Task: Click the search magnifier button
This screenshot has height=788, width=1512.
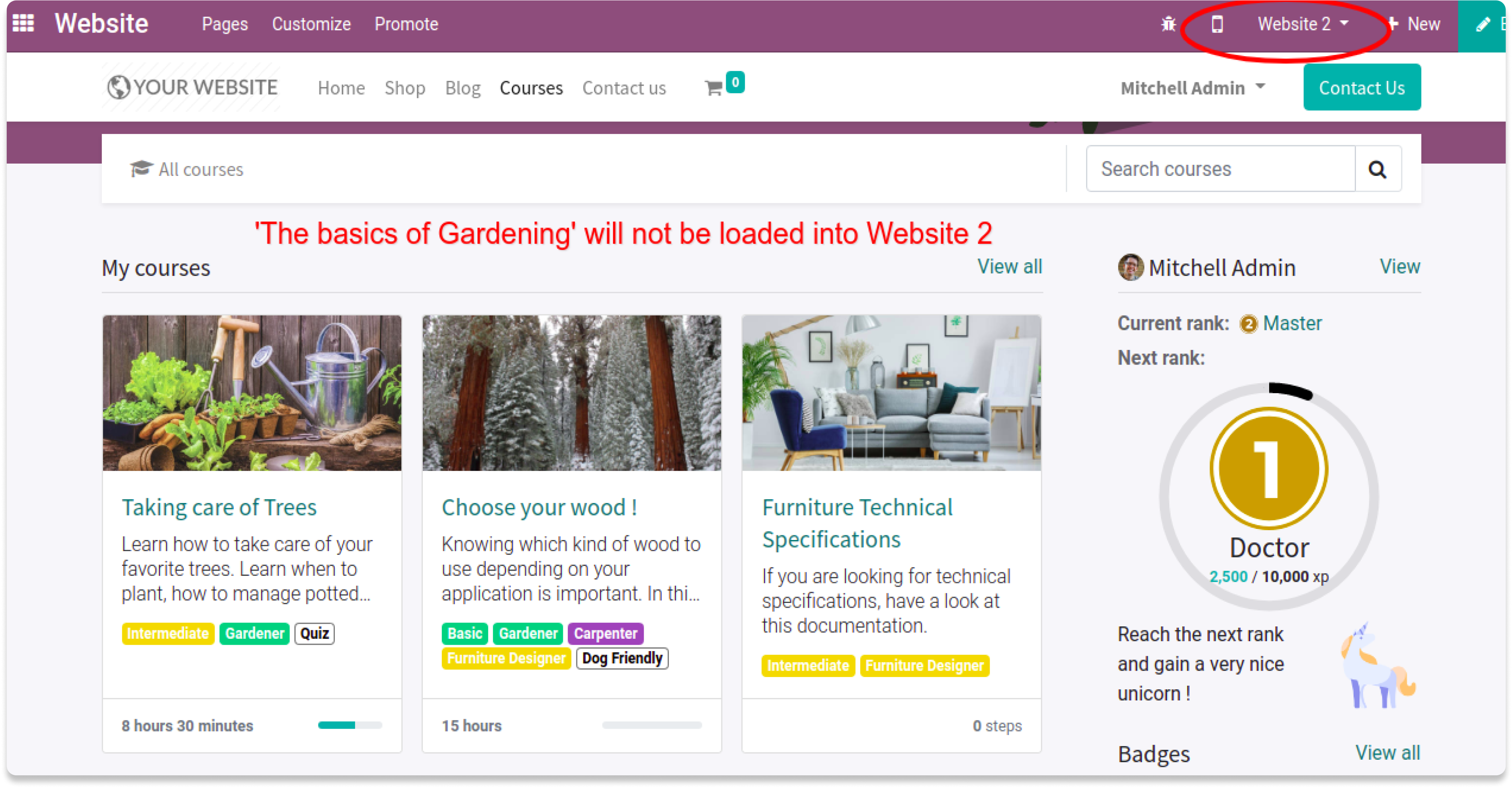Action: pyautogui.click(x=1377, y=169)
